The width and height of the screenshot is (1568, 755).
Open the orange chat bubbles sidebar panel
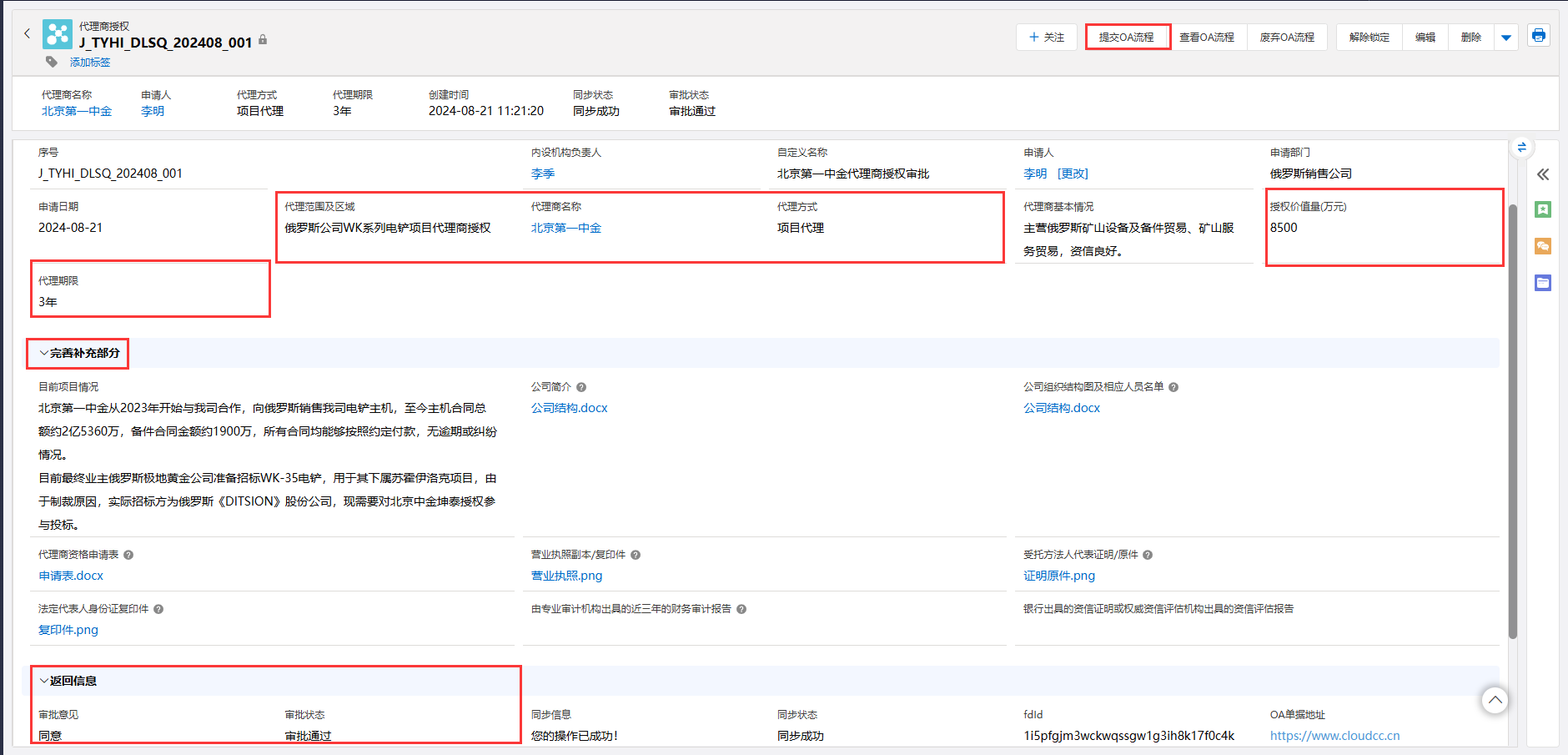tap(1542, 246)
